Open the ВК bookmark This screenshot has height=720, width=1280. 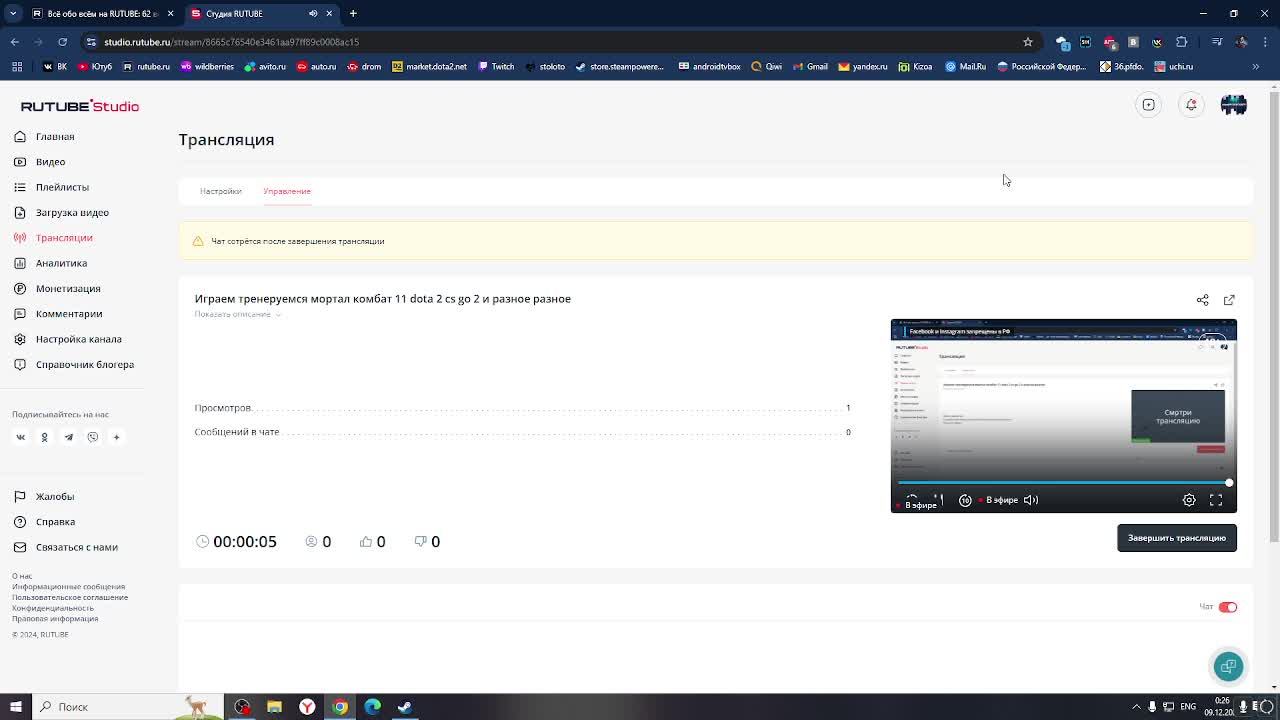click(x=55, y=67)
